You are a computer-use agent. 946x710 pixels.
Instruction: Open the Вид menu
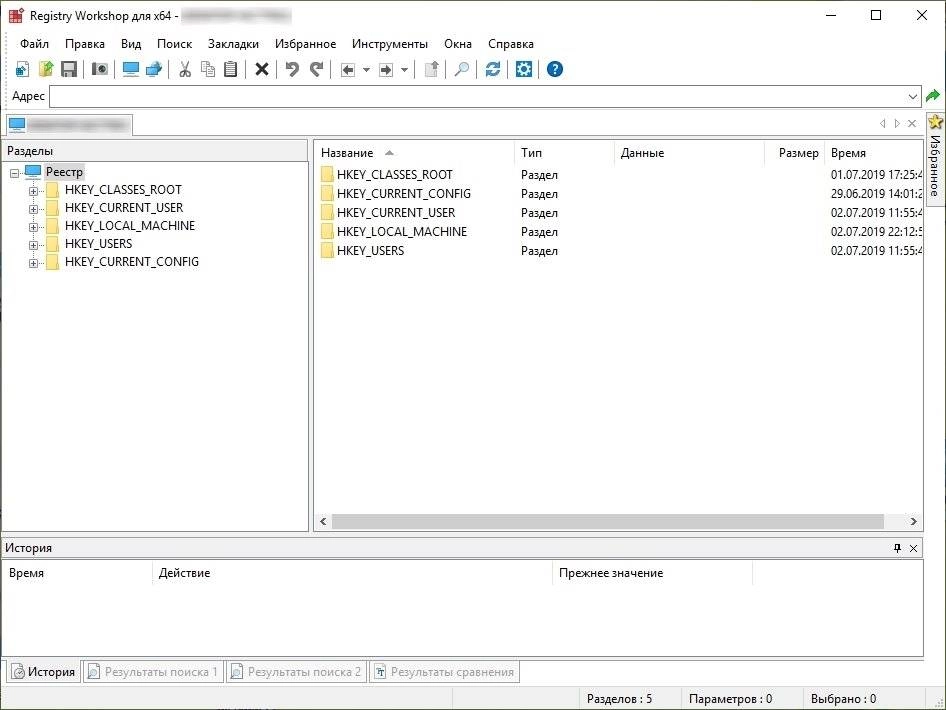131,43
